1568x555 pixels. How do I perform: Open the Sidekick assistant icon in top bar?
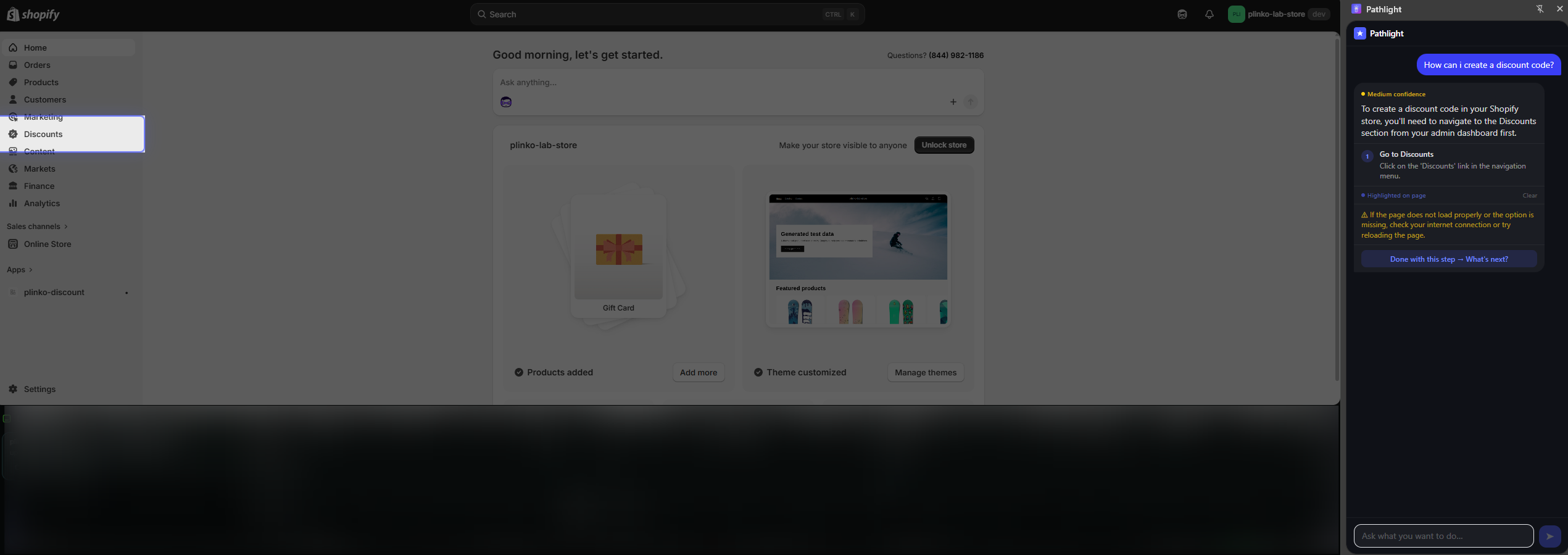point(1182,14)
